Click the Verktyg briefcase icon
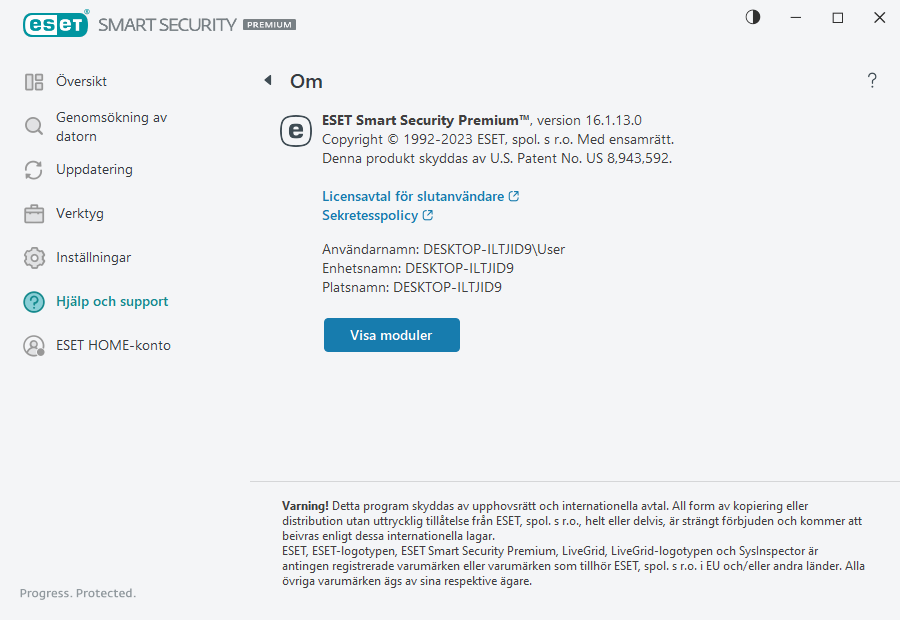The height and width of the screenshot is (620, 900). tap(34, 214)
